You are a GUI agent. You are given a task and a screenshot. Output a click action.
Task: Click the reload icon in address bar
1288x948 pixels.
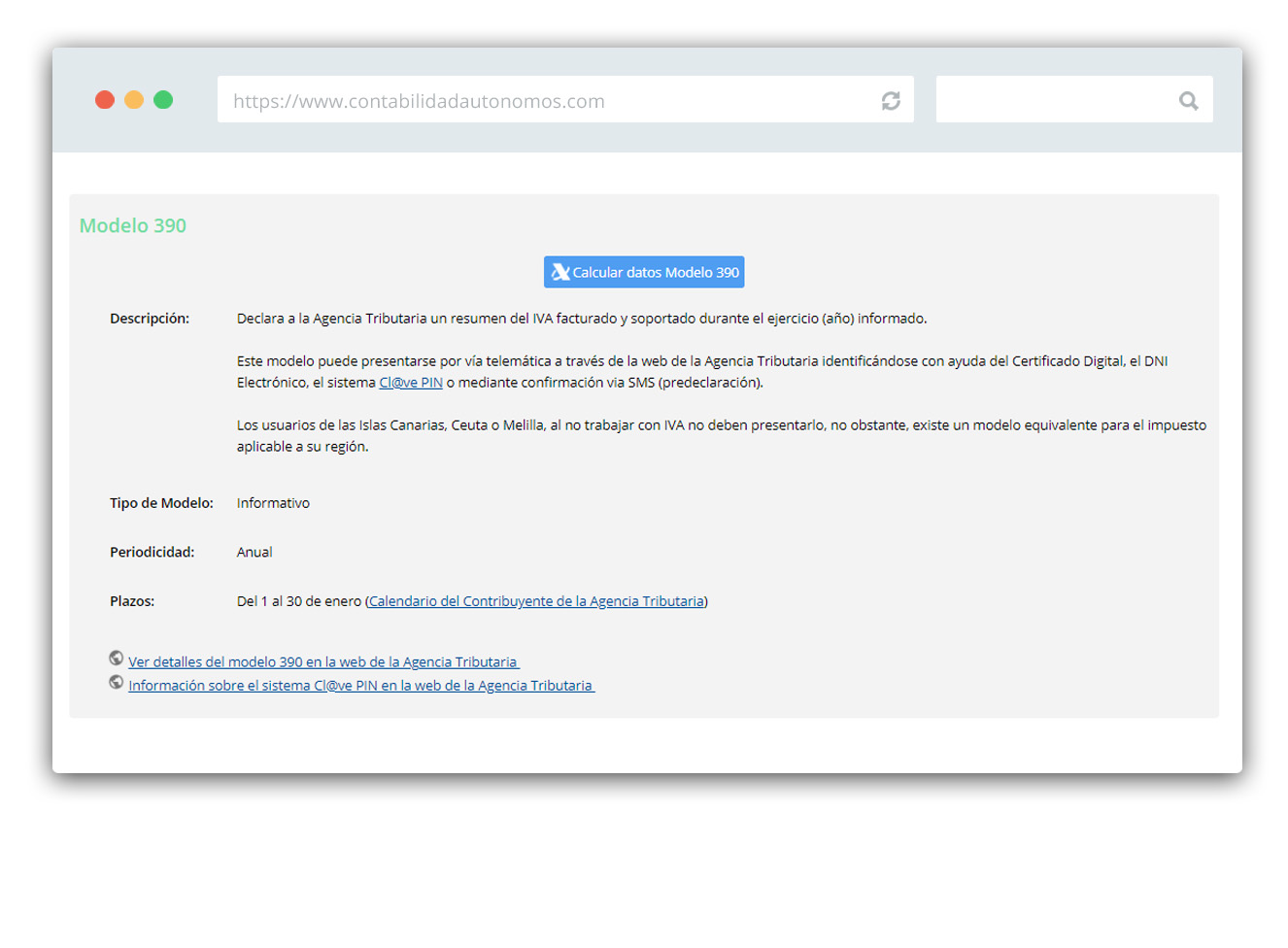pyautogui.click(x=891, y=101)
